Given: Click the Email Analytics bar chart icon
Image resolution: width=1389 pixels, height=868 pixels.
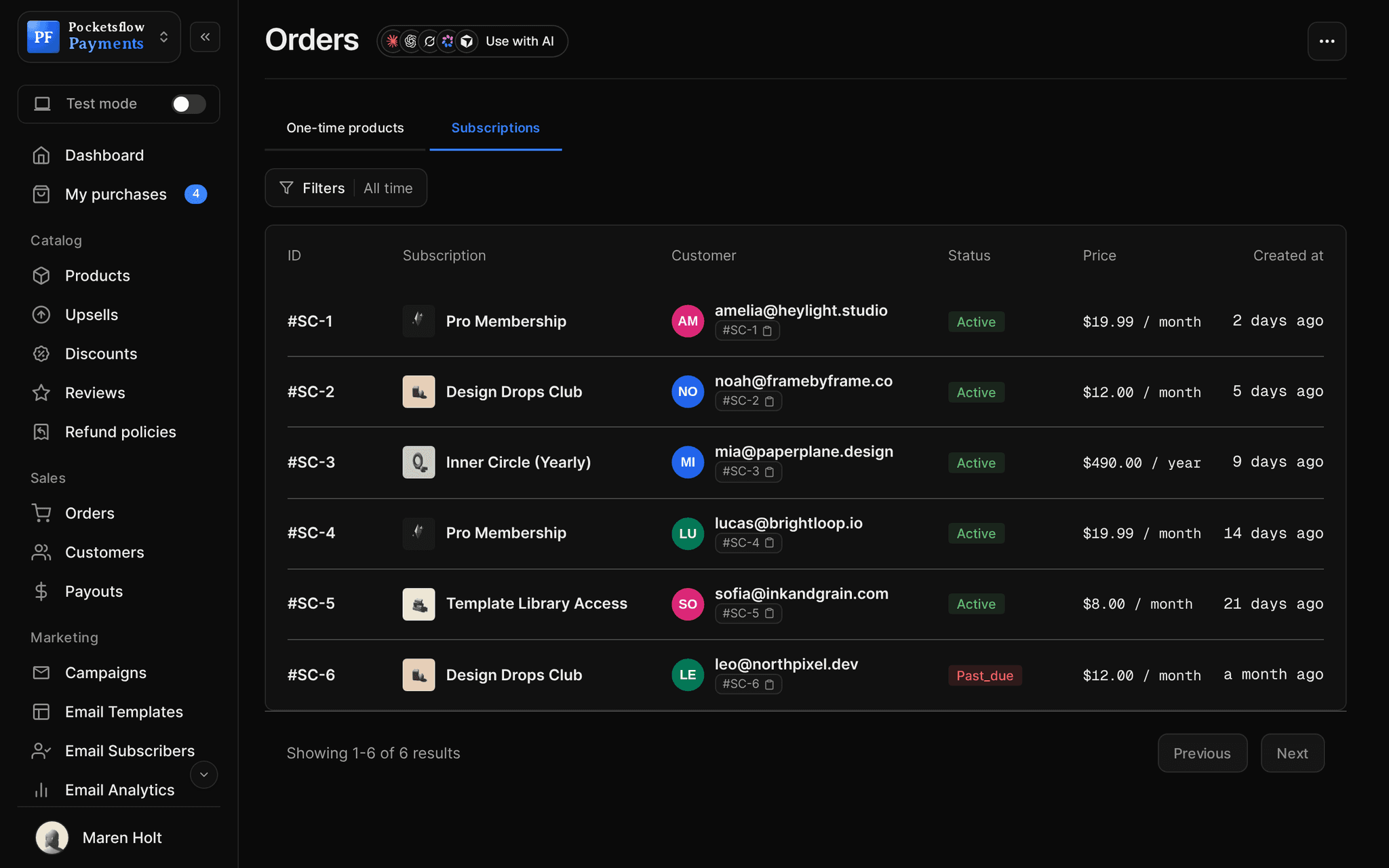Looking at the screenshot, I should 41,790.
